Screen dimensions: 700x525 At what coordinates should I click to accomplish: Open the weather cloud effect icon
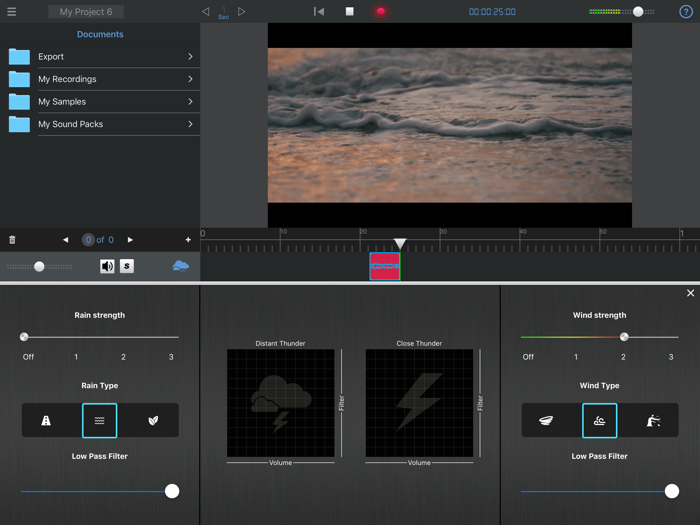[x=180, y=266]
